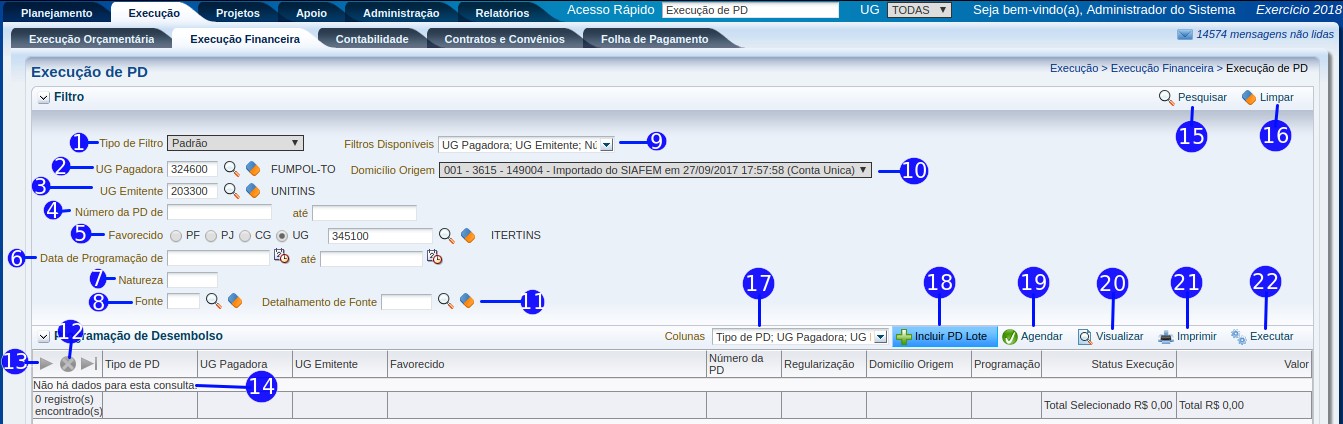Click the Pesquisar search icon
1343x424 pixels.
[x=1166, y=98]
